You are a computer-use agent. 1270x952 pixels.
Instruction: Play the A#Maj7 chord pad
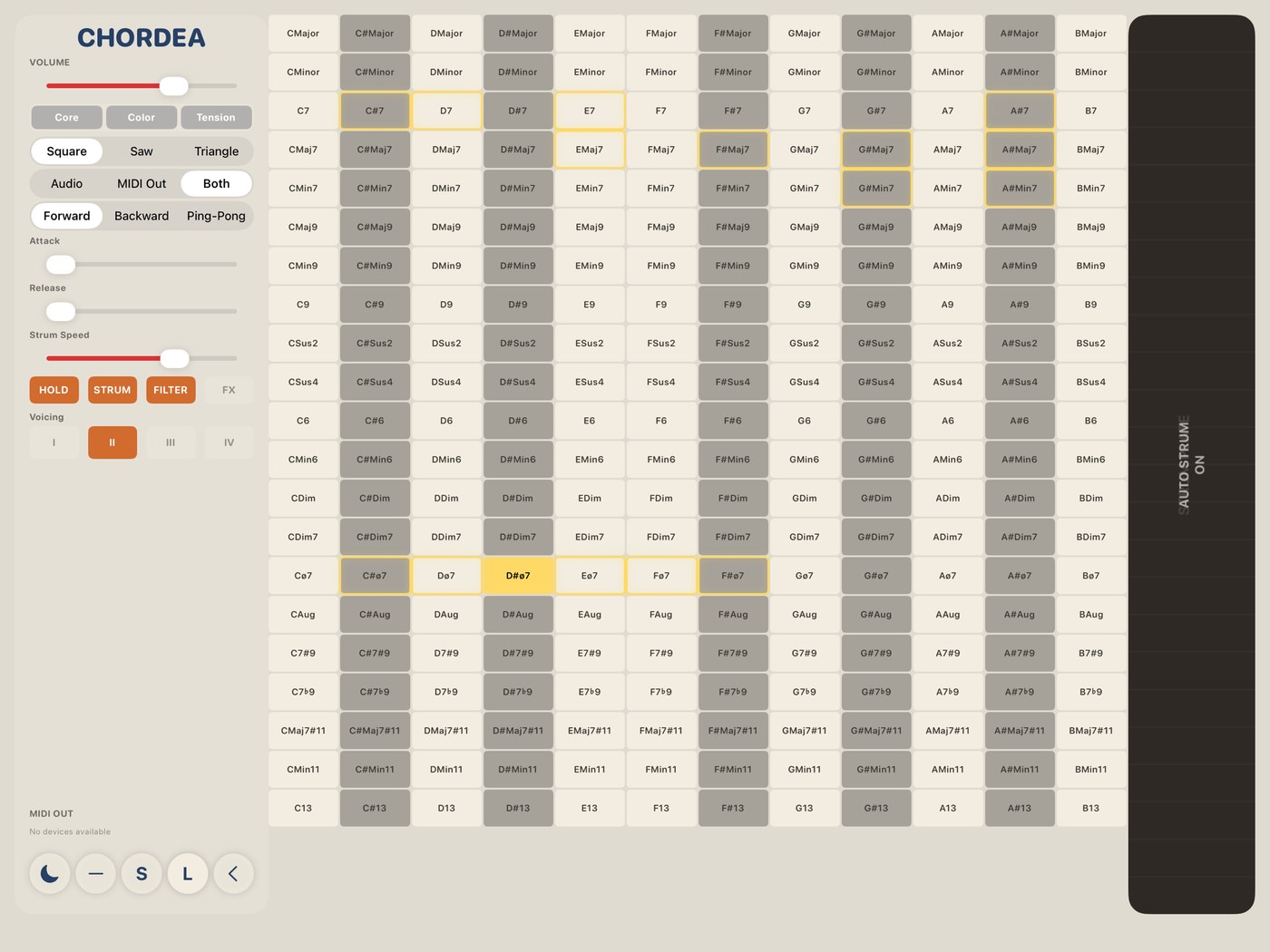(1020, 150)
